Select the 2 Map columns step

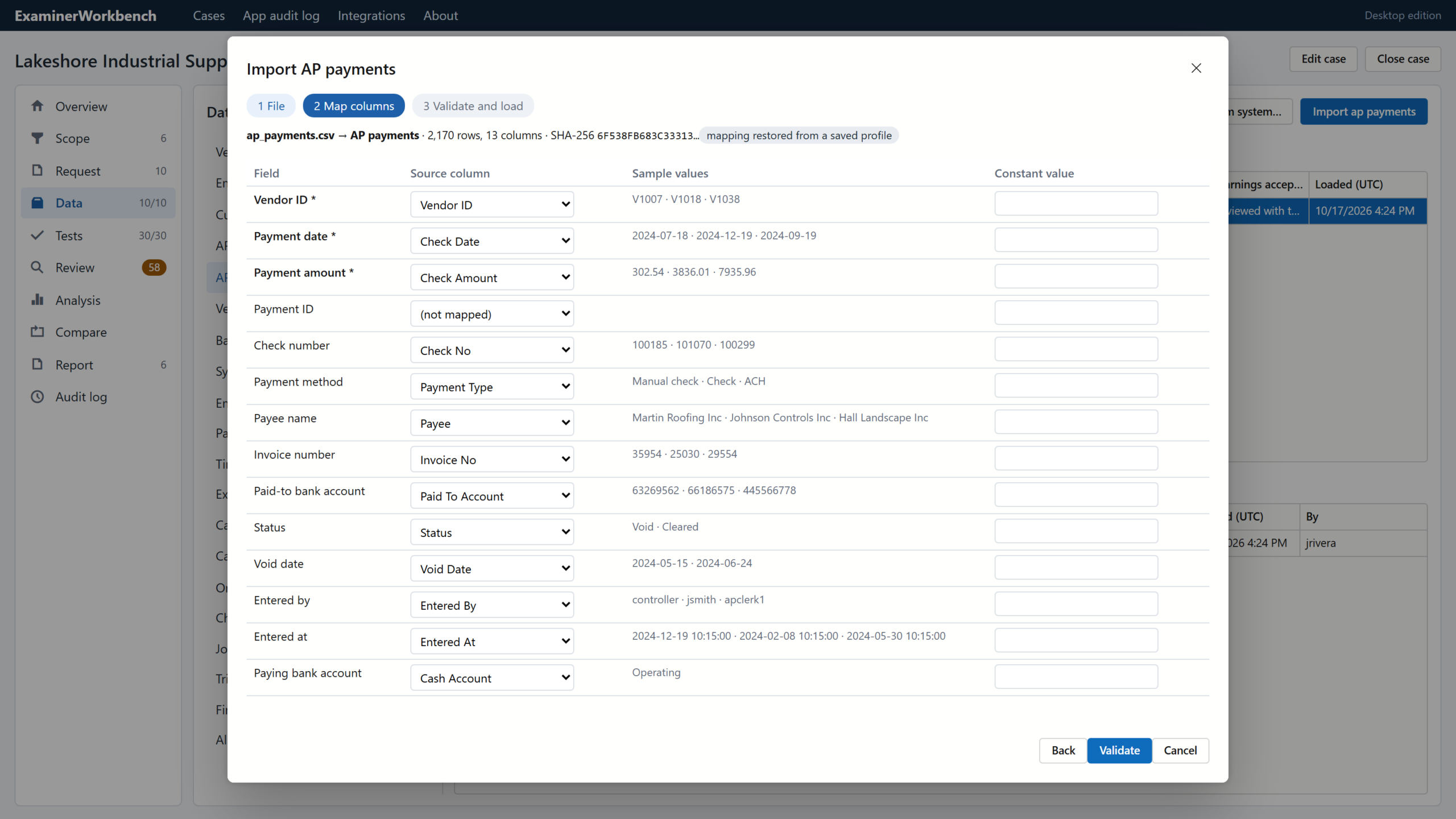tap(354, 106)
